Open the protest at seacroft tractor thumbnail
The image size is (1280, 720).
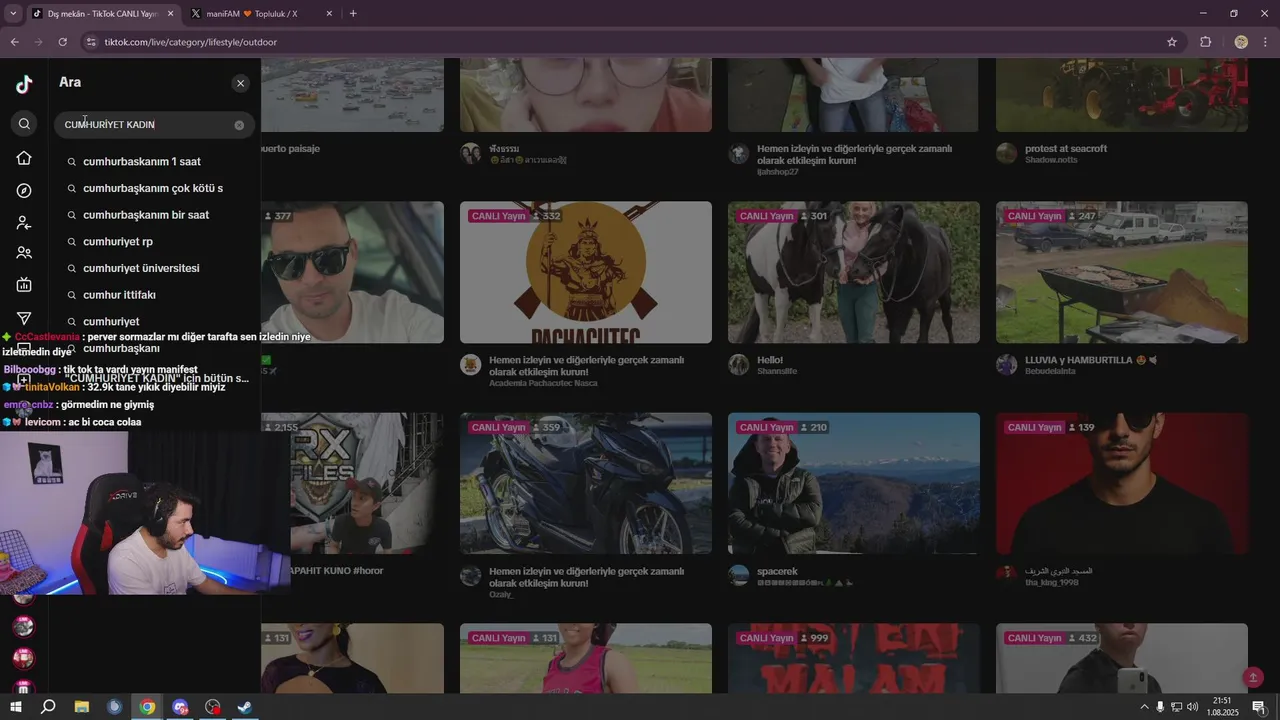coord(1122,94)
